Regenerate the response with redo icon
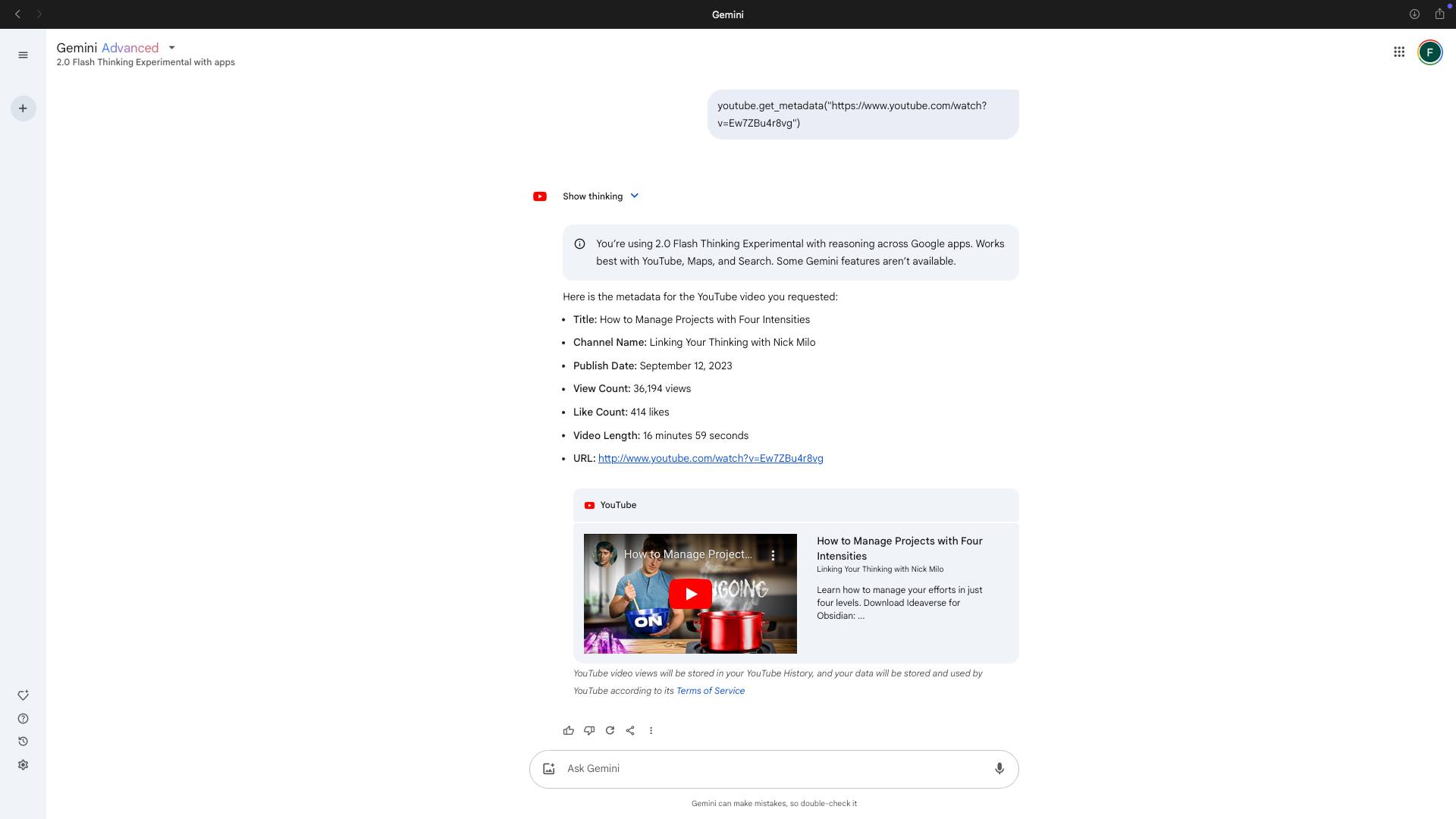Screen dimensions: 1456x819 [610, 730]
